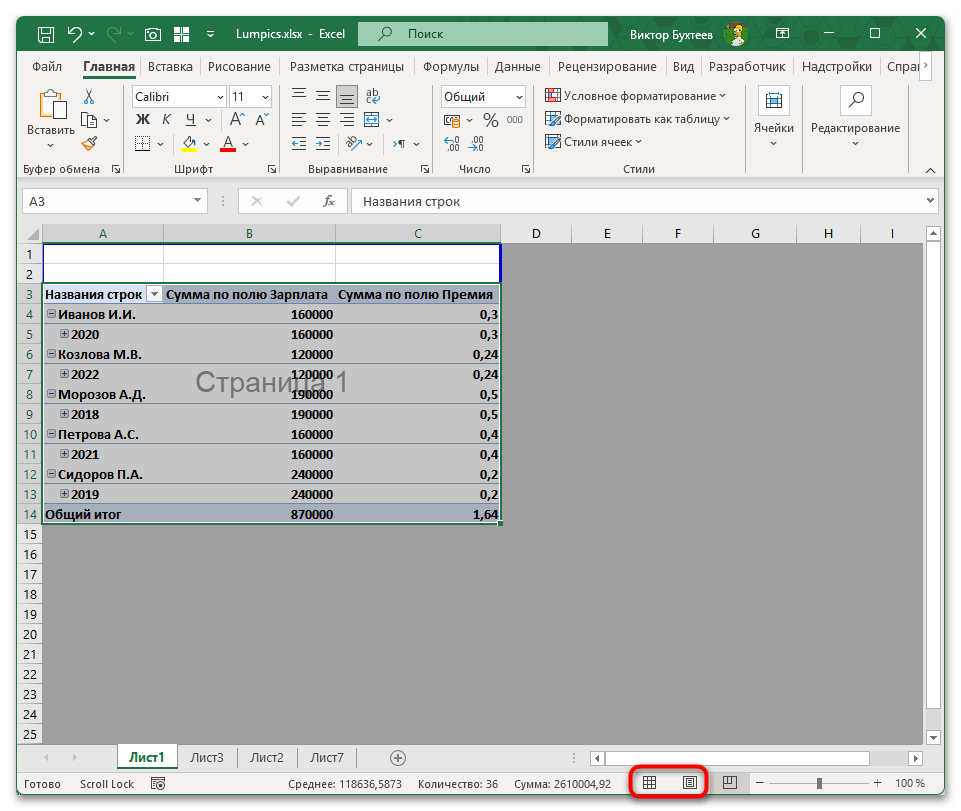This screenshot has width=961, height=811.
Task: Open the Названия строк filter dropdown
Action: 154,294
